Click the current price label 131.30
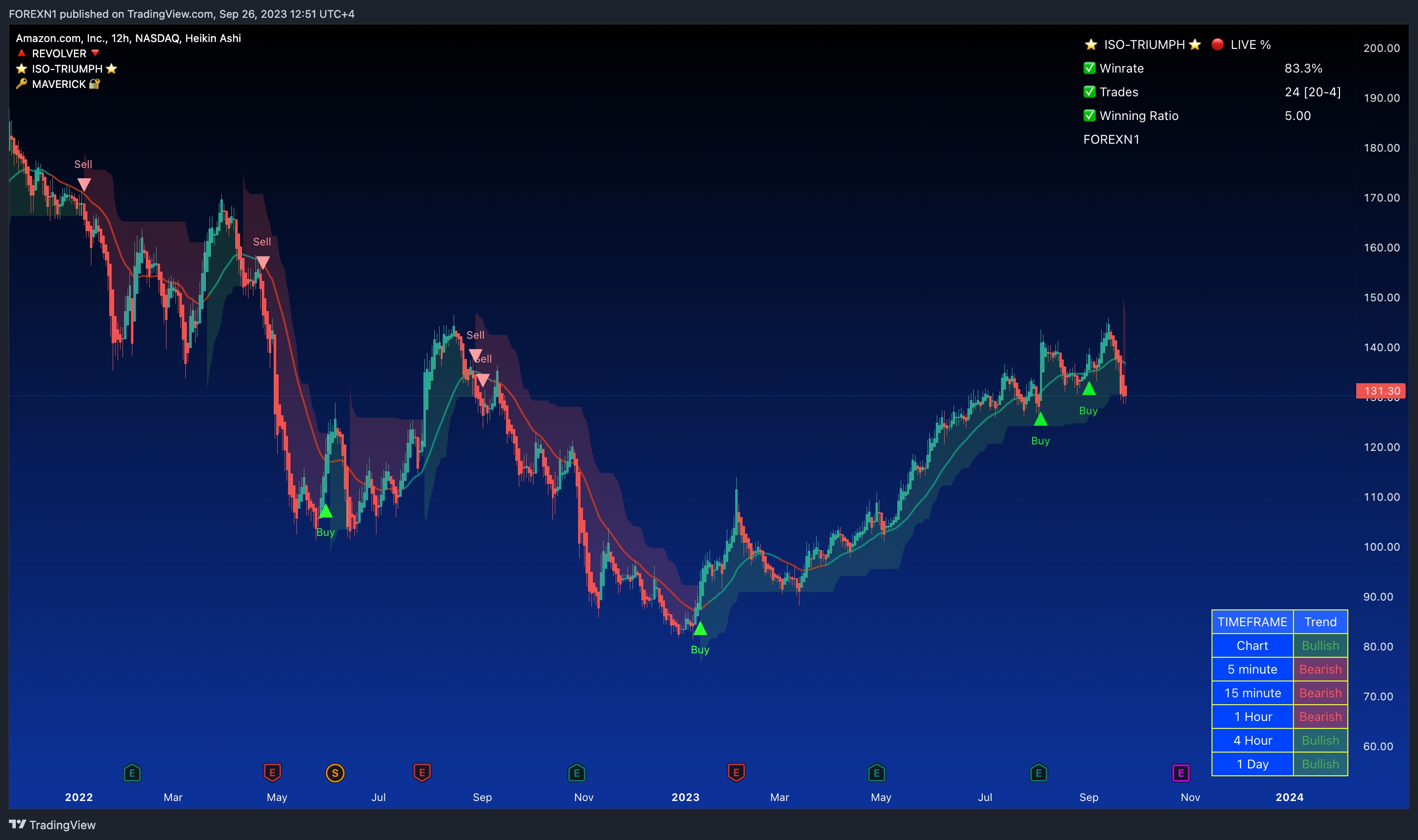 click(x=1380, y=391)
